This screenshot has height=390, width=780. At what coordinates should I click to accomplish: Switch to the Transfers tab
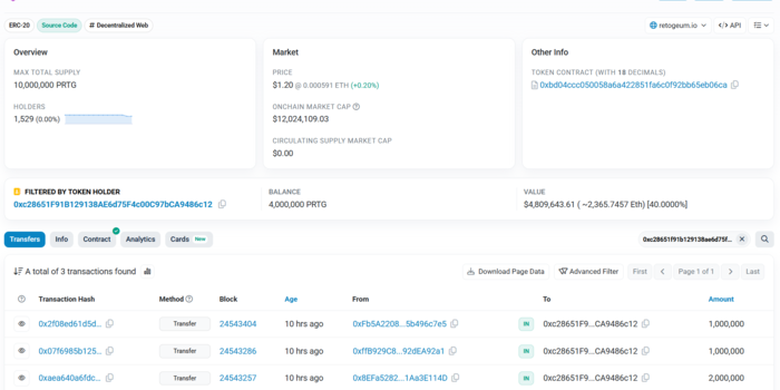[25, 239]
